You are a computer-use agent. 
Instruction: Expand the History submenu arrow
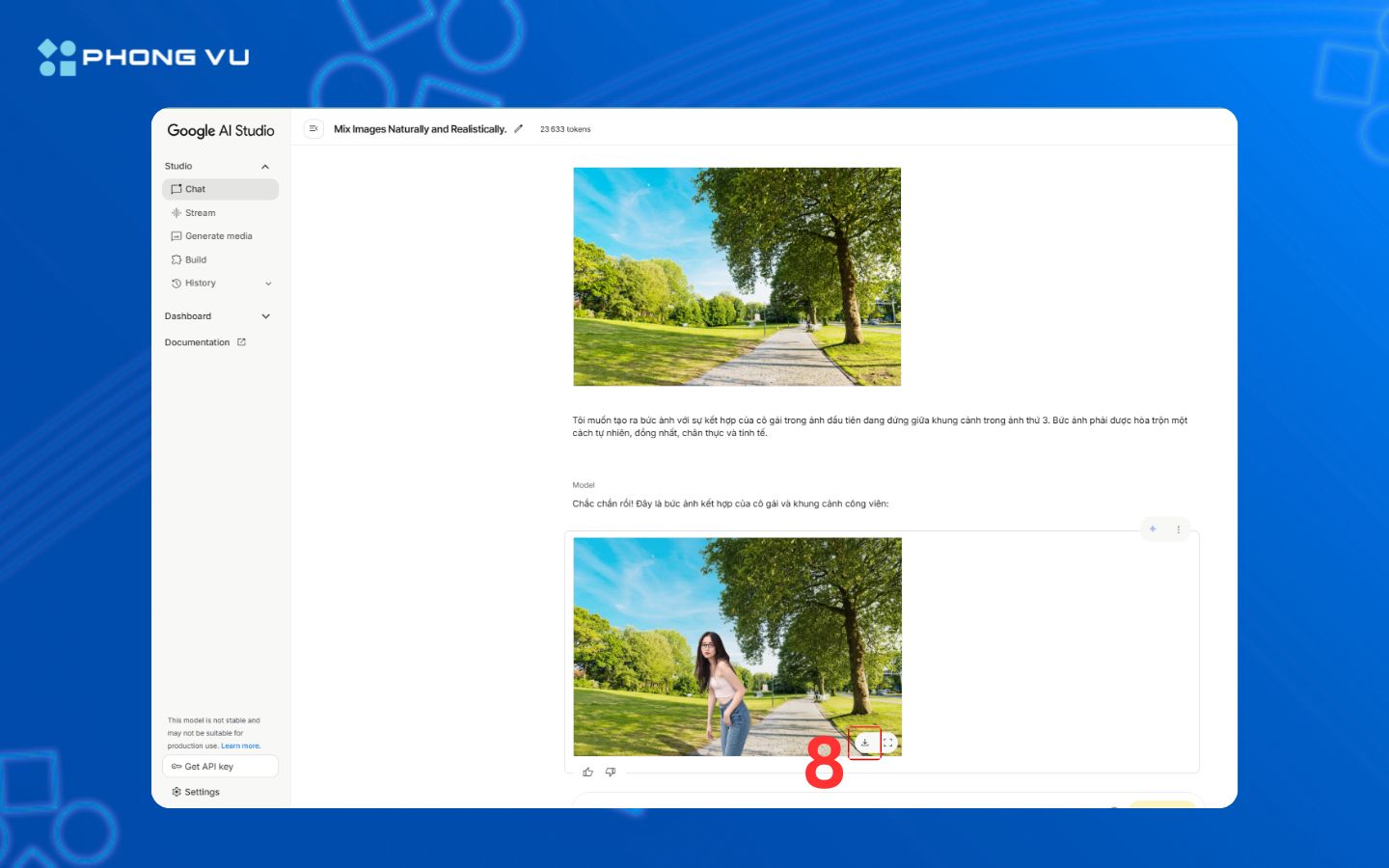coord(268,284)
